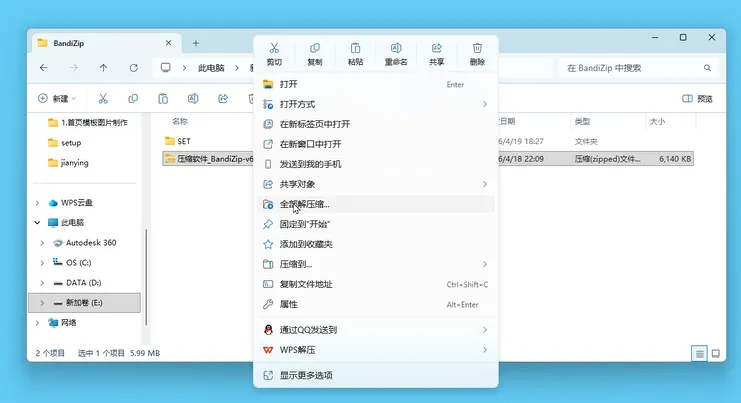The height and width of the screenshot is (403, 741).
Task: Select 打开 from the context menu
Action: coord(376,84)
